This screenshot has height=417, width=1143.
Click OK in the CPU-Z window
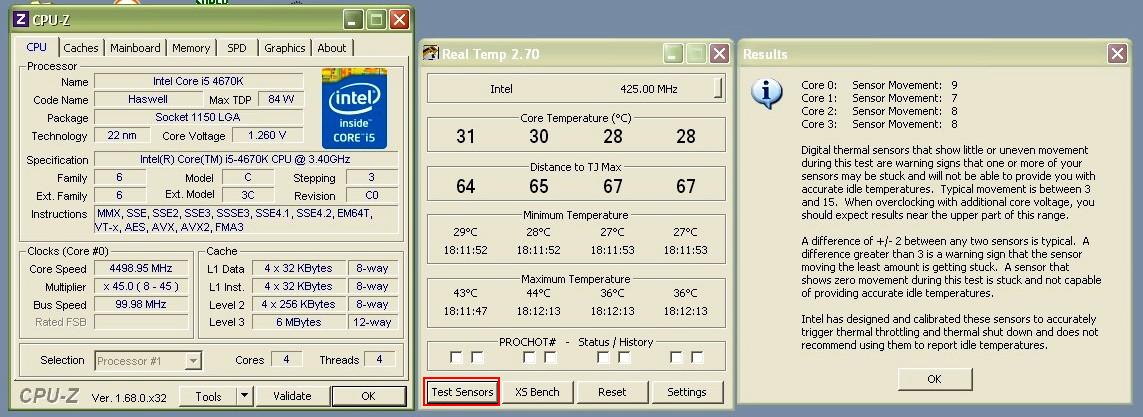tap(368, 397)
